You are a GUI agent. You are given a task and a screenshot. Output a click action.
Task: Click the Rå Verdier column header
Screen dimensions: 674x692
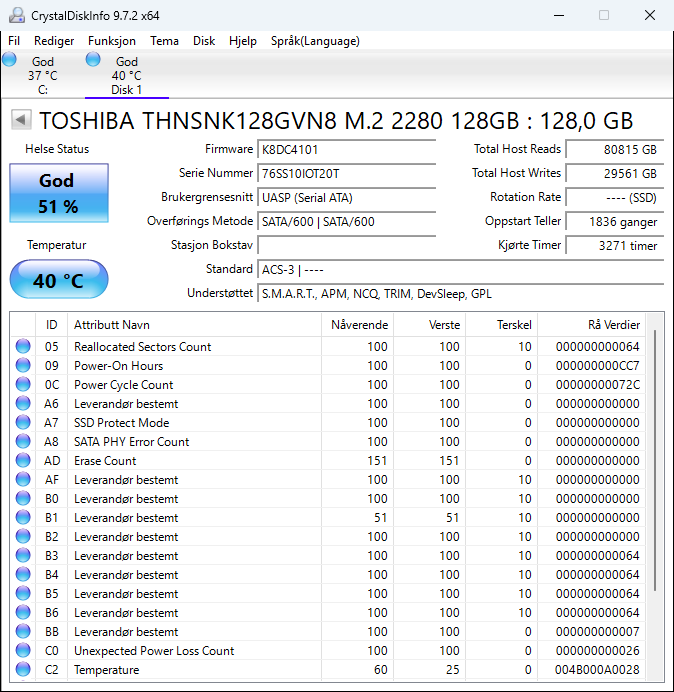591,325
